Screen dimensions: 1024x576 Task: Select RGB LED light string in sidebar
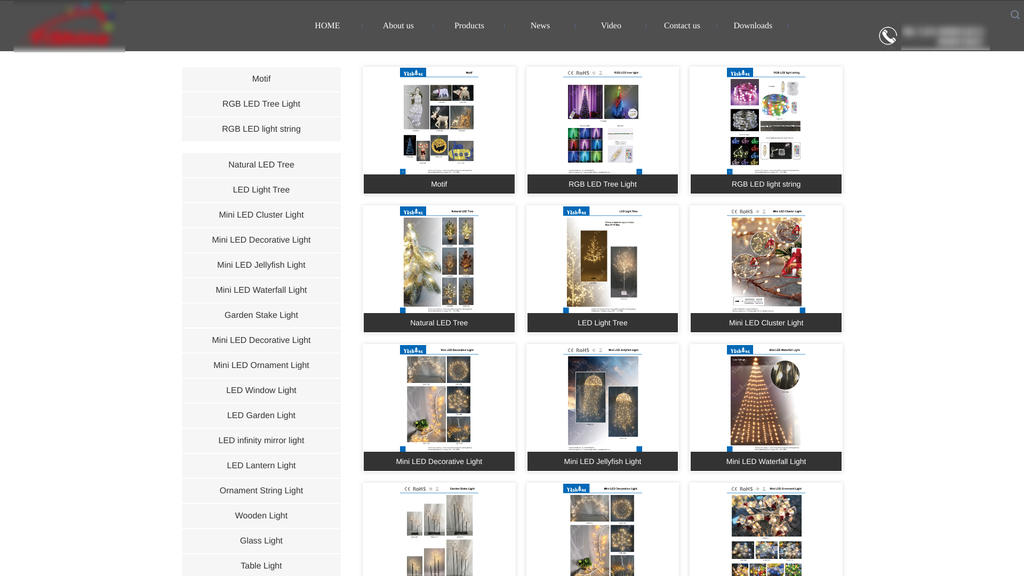(261, 129)
